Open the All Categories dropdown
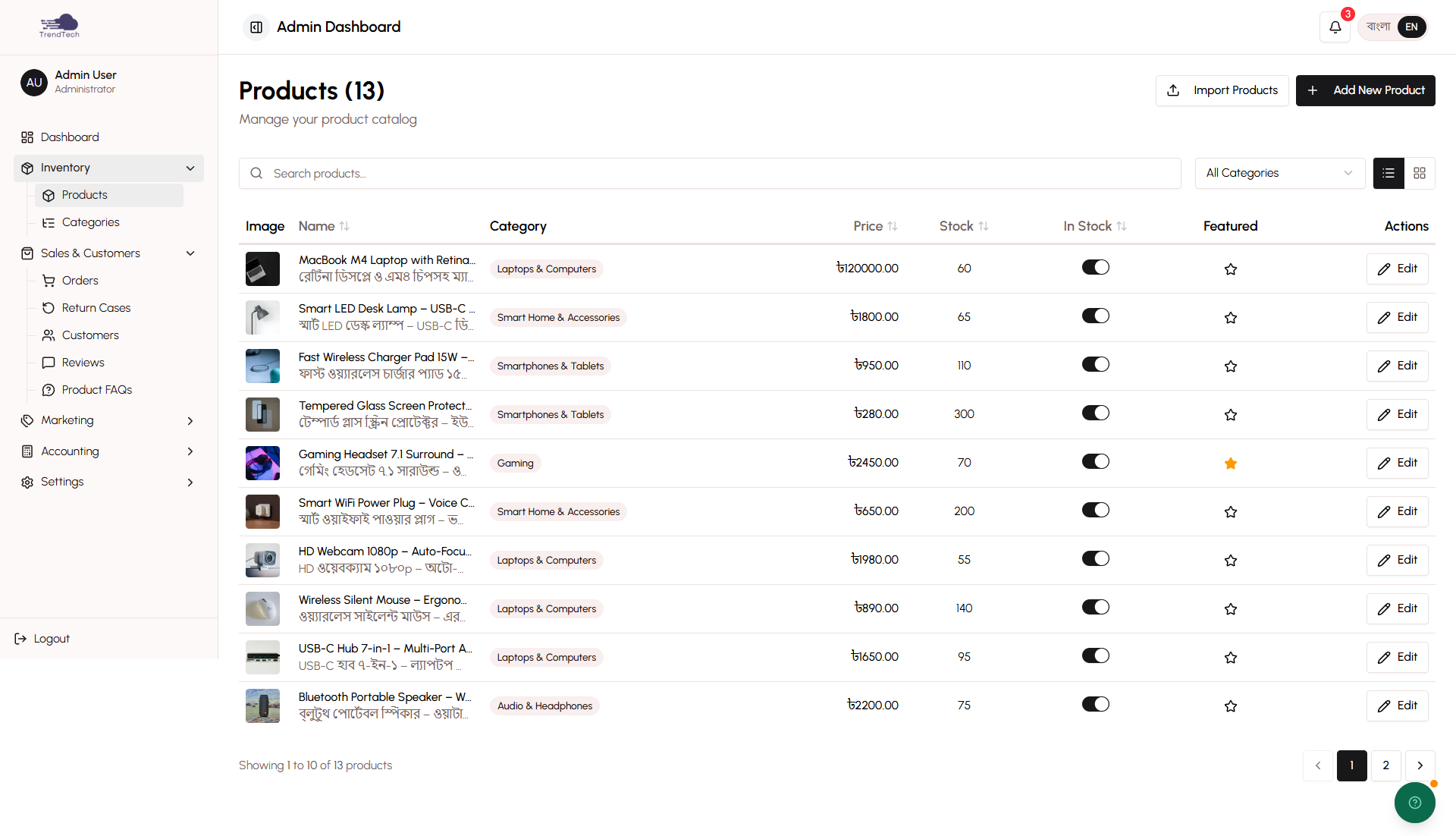Screen dimensions: 1456x836 (1279, 173)
